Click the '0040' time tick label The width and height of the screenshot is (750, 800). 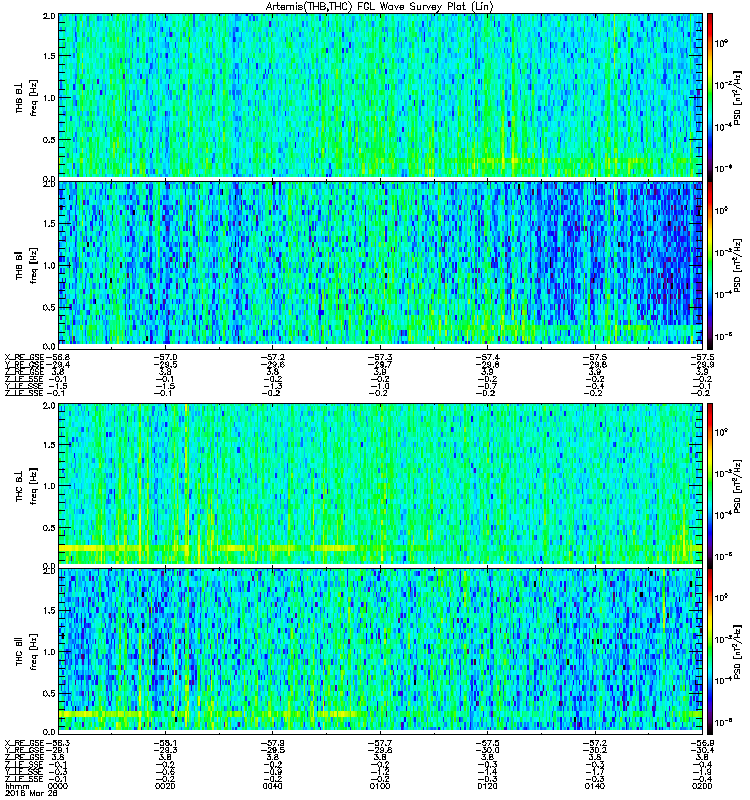coord(273,786)
